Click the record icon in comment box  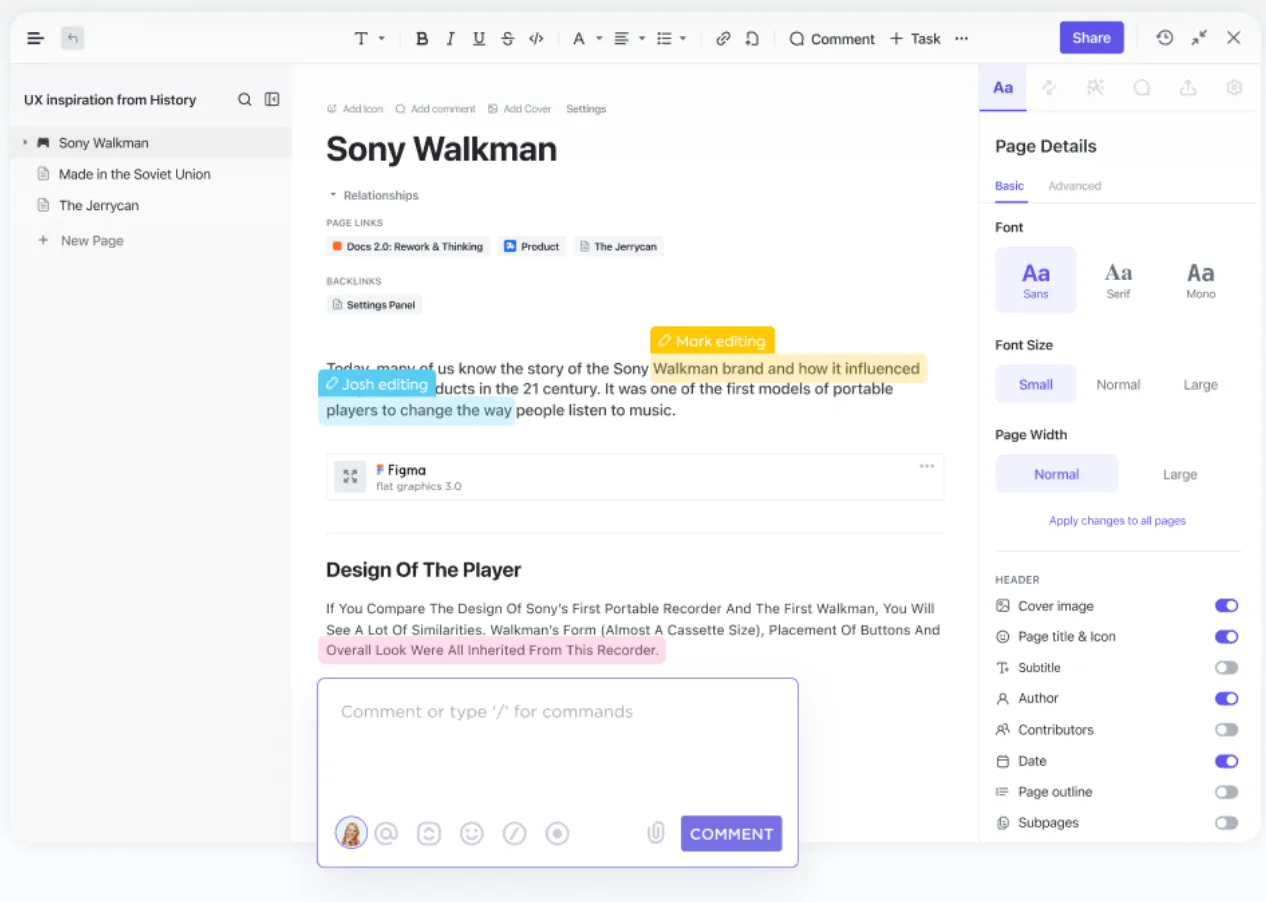558,833
